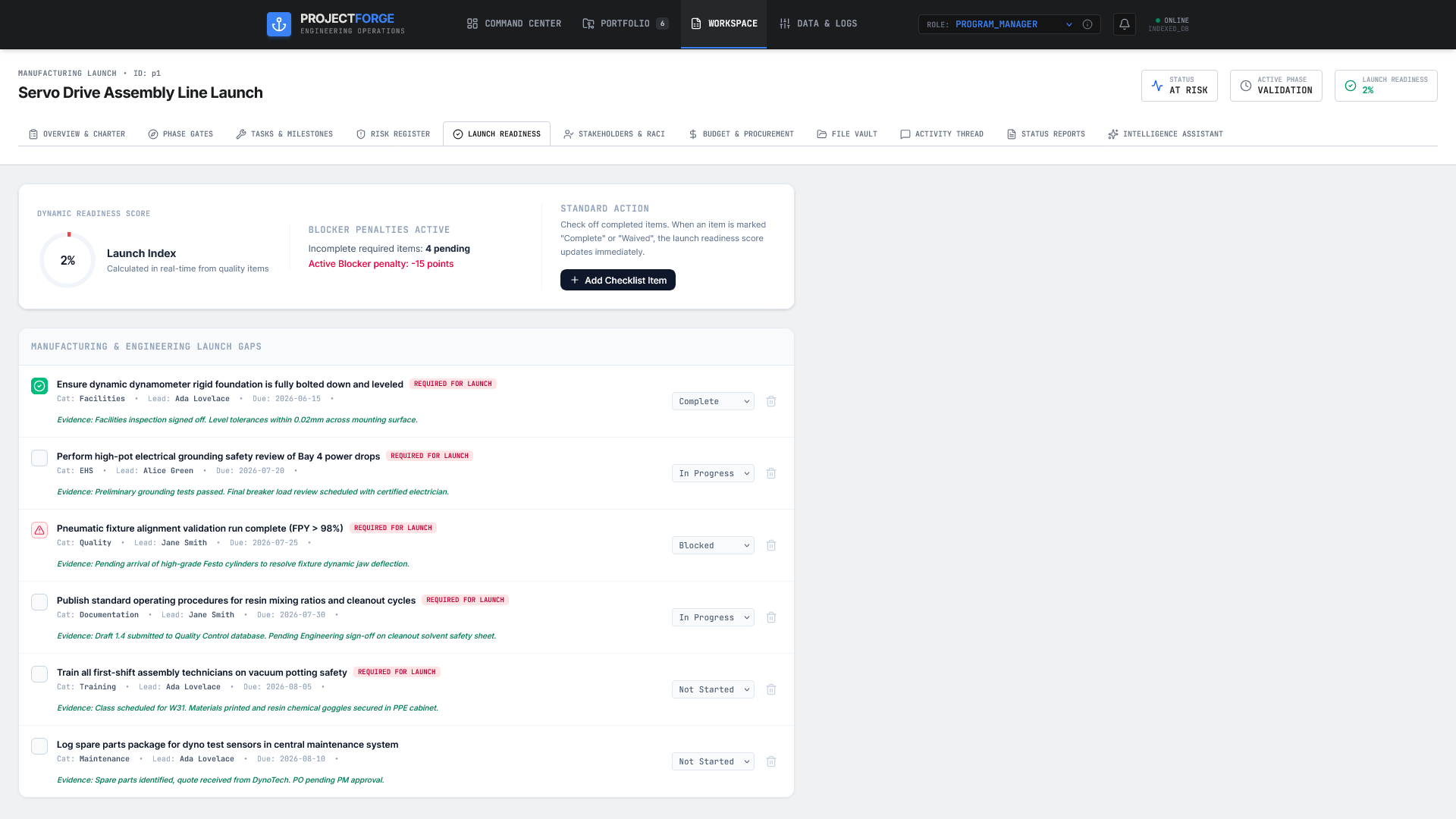This screenshot has height=819, width=1456.
Task: Select the Workspace nav item
Action: (x=723, y=24)
